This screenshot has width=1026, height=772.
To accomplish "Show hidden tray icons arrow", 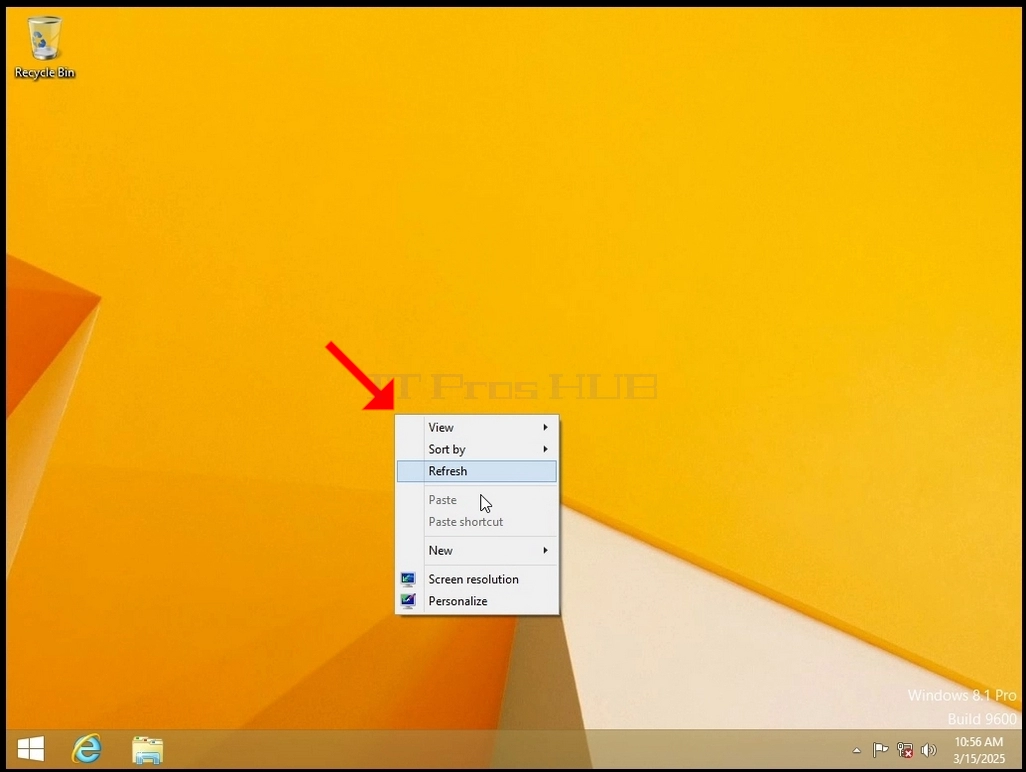I will pos(857,750).
